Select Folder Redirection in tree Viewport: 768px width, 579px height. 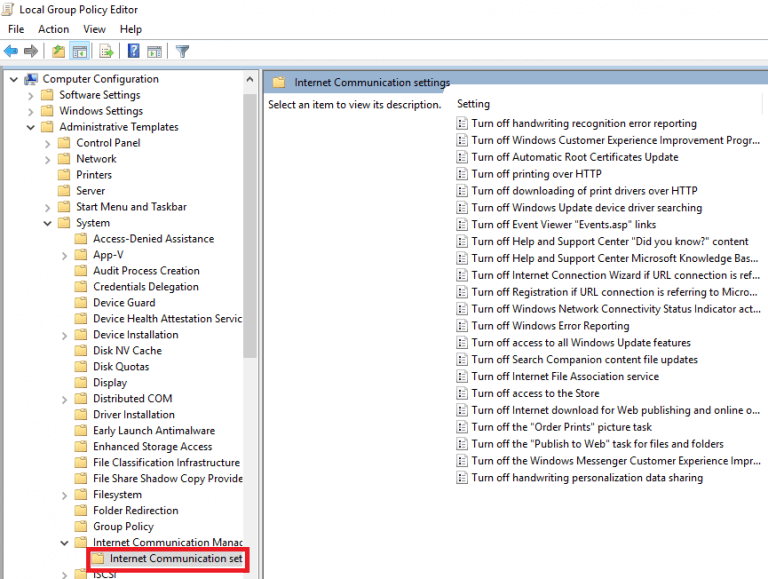pos(136,510)
